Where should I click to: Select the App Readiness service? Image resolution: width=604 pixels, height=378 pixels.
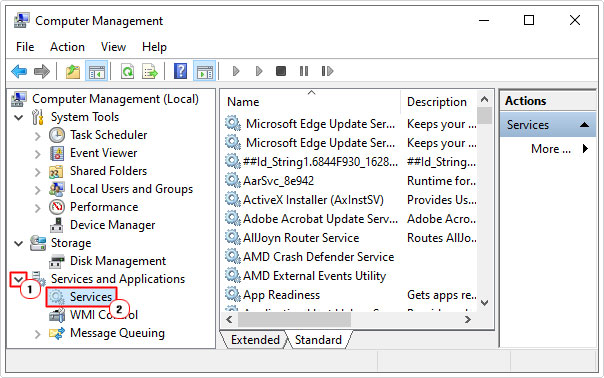pyautogui.click(x=282, y=295)
